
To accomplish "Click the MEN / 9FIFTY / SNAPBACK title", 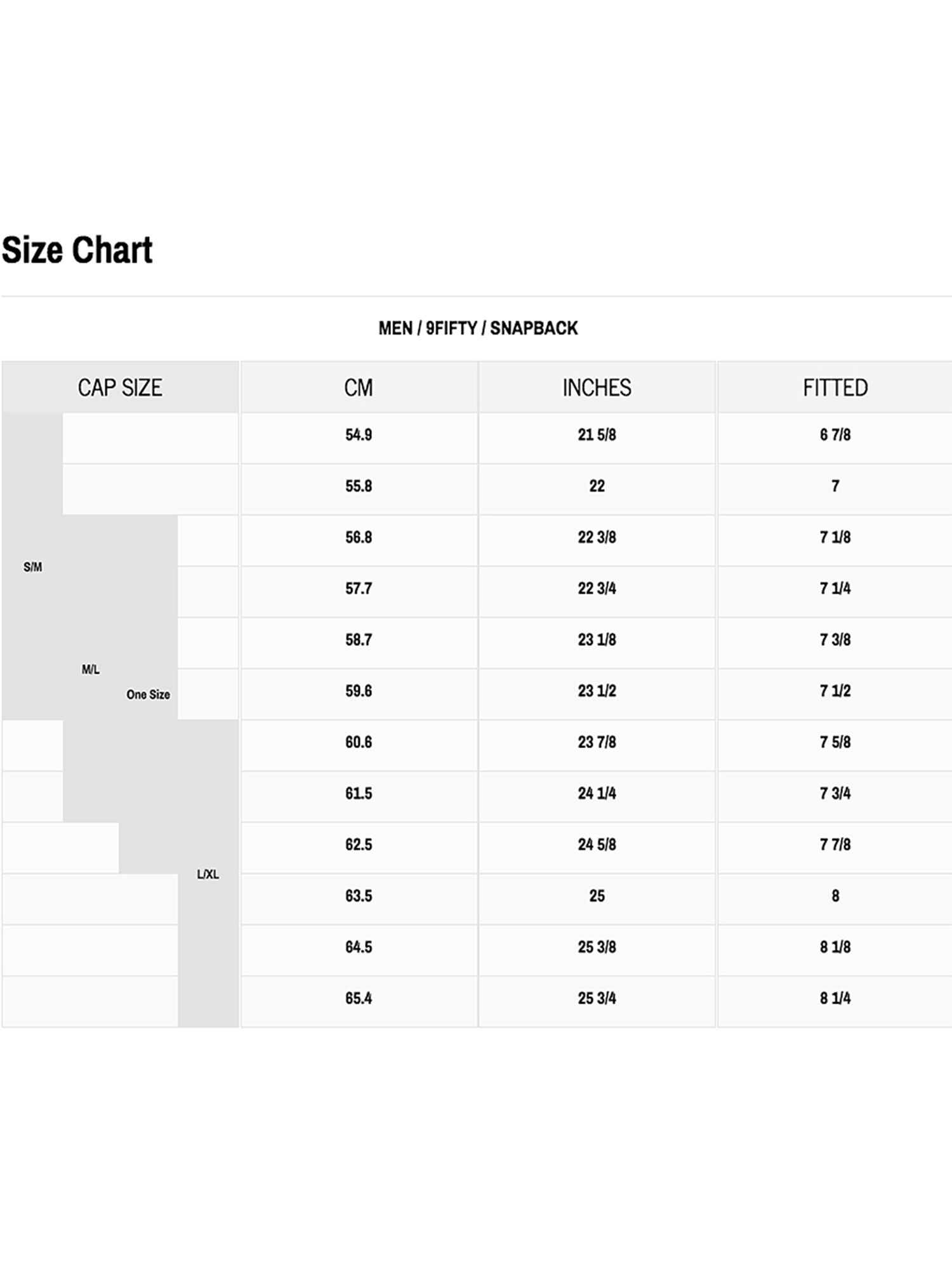I will click(478, 328).
